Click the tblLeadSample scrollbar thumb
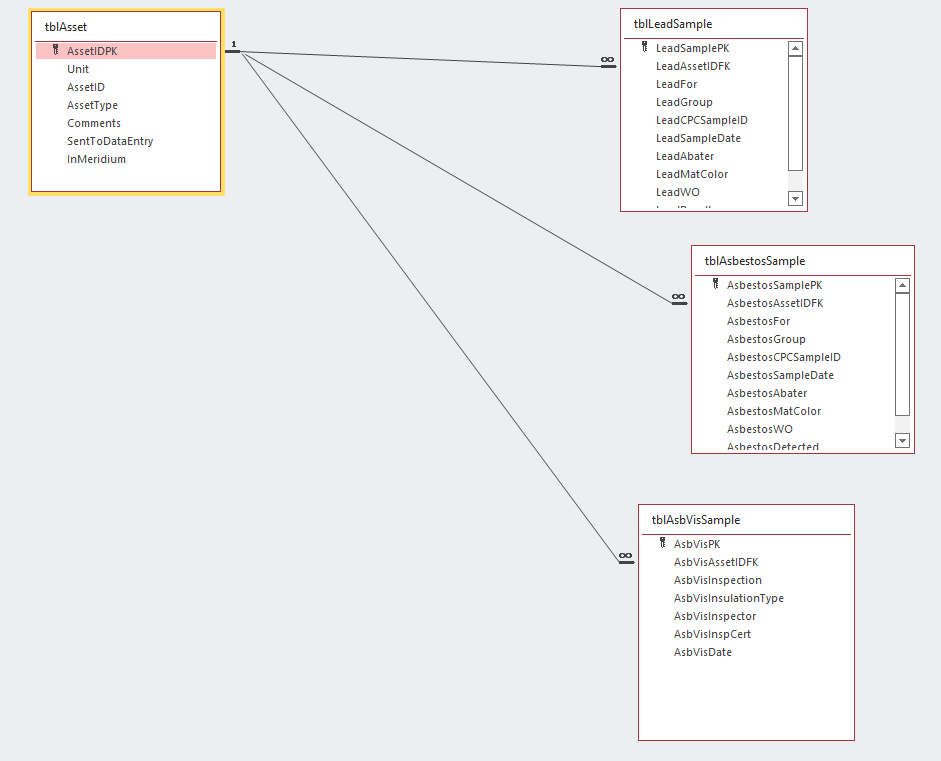Viewport: 941px width, 761px height. pyautogui.click(x=795, y=113)
